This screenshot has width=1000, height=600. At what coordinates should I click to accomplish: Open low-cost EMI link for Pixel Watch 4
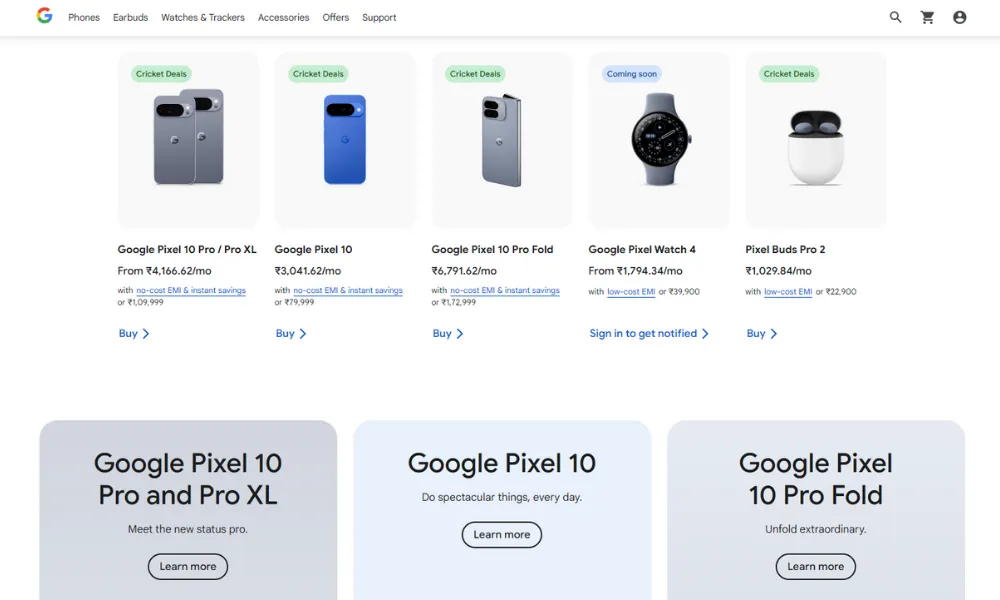[x=631, y=292]
